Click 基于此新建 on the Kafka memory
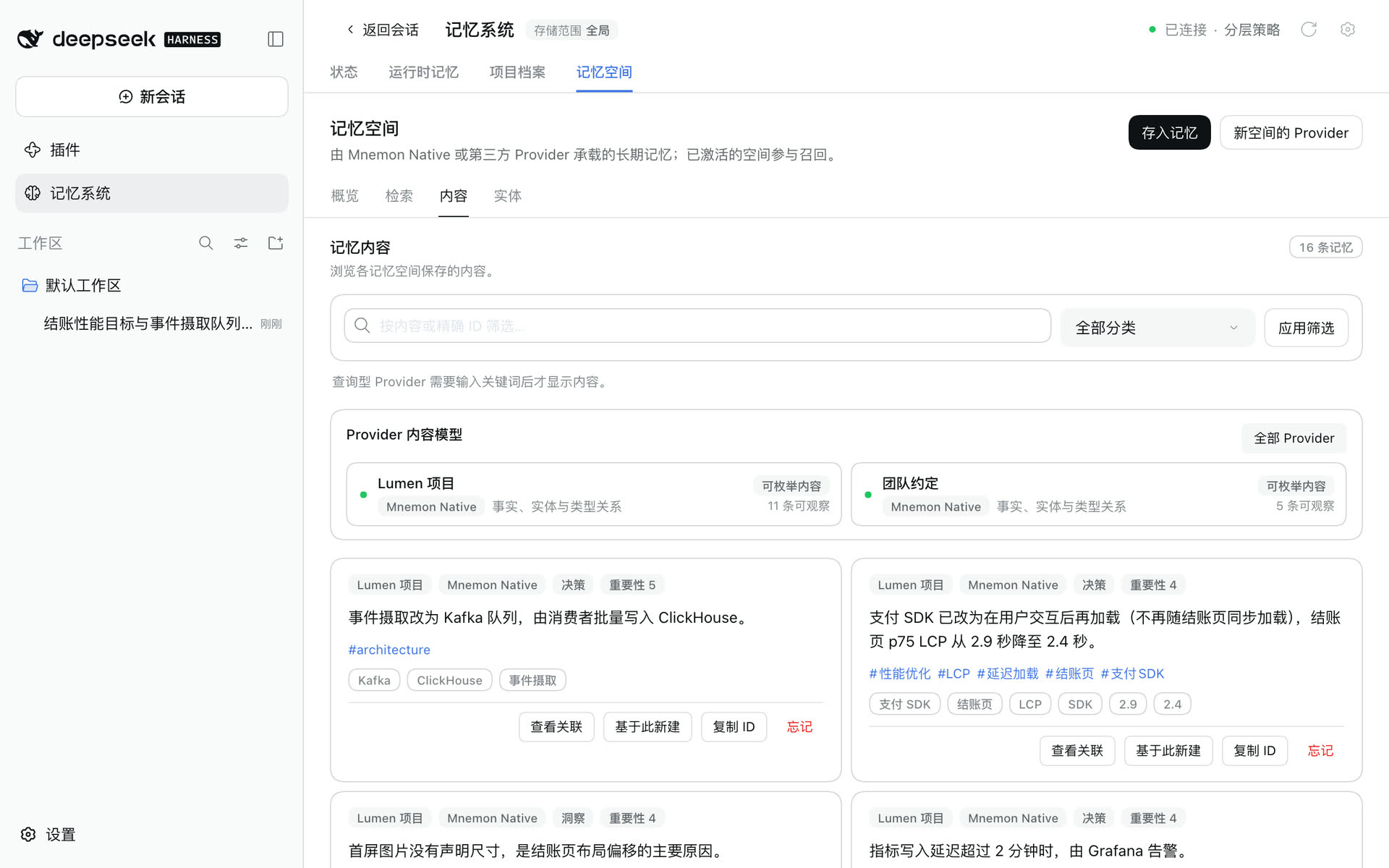This screenshot has width=1389, height=868. (x=647, y=727)
